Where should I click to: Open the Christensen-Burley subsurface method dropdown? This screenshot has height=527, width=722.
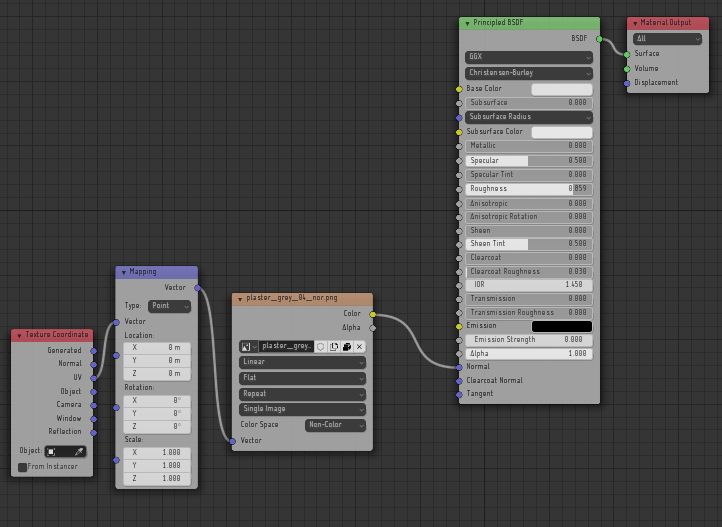coord(529,73)
